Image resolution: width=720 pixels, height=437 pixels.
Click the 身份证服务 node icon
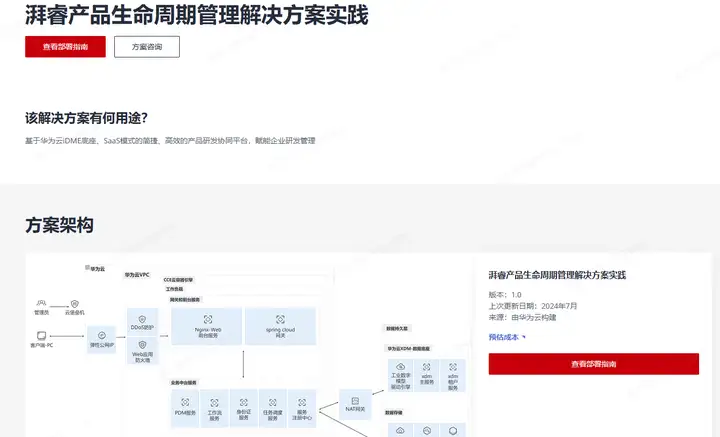(x=244, y=403)
